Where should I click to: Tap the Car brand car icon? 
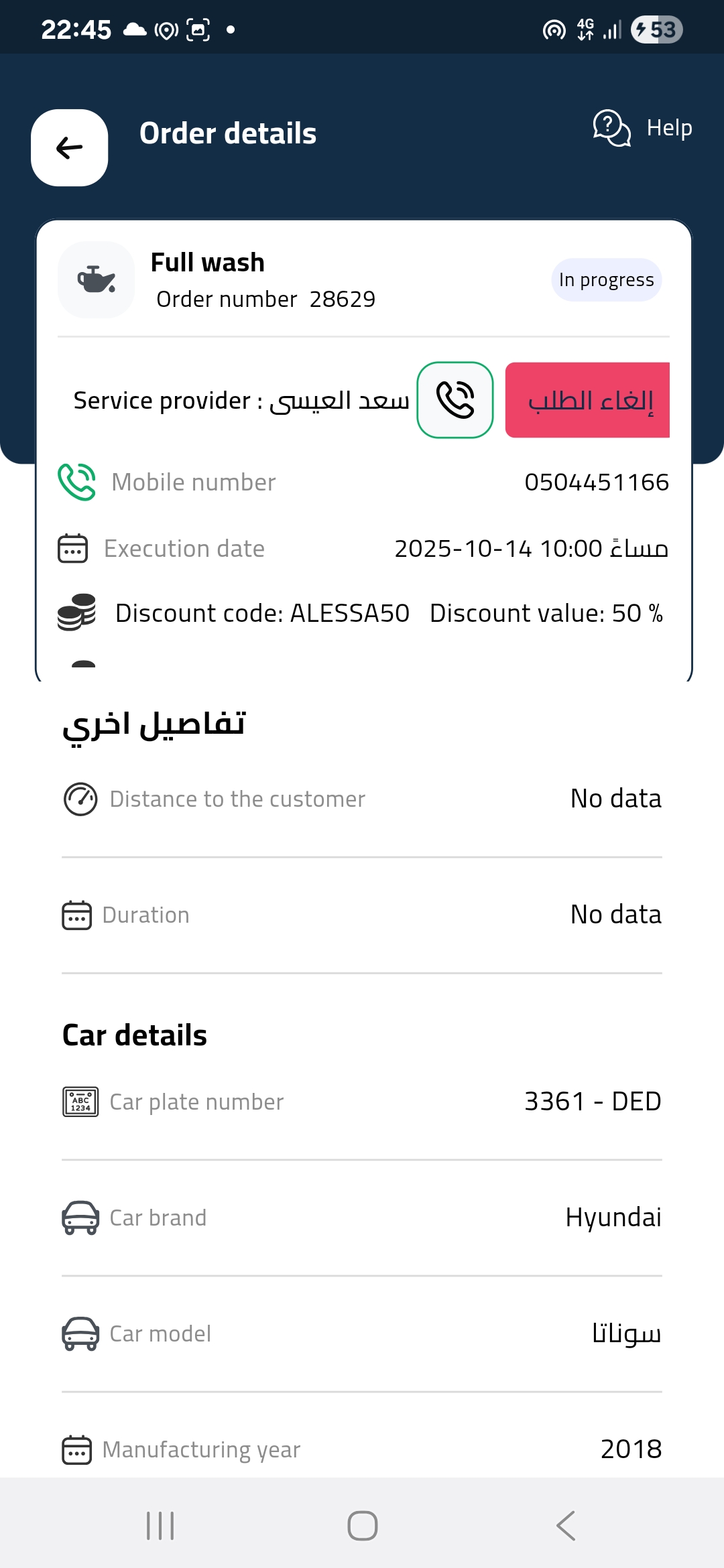point(80,1218)
